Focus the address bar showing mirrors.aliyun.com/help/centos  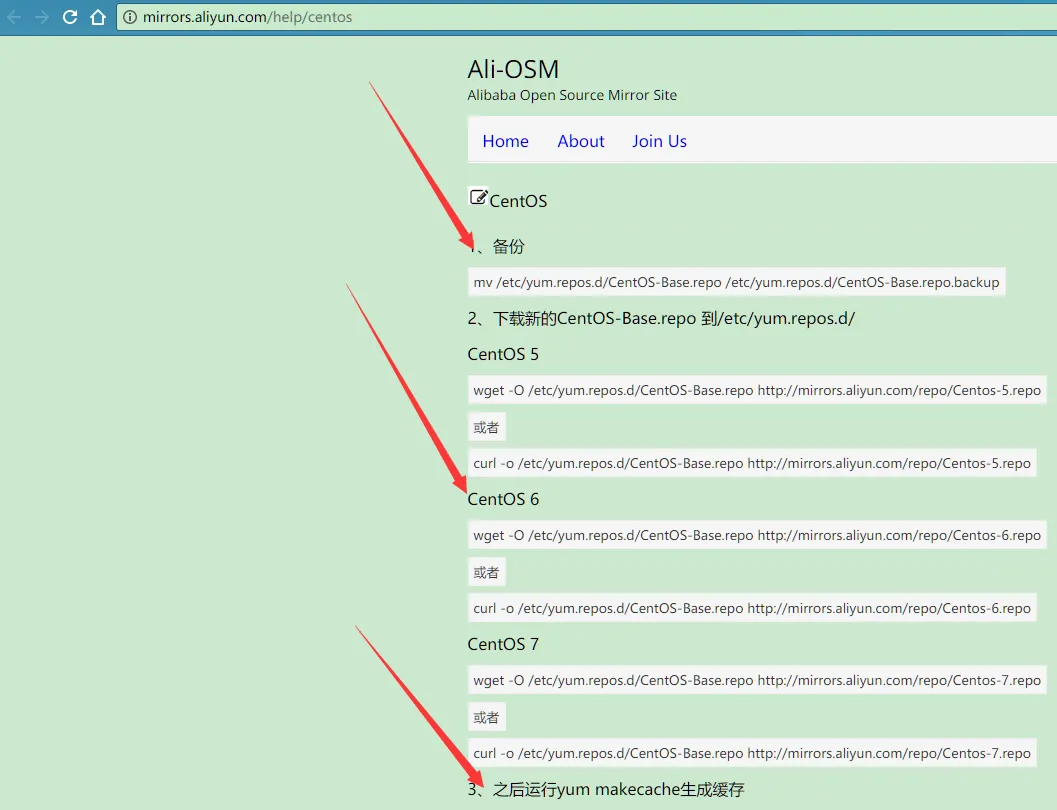click(586, 17)
